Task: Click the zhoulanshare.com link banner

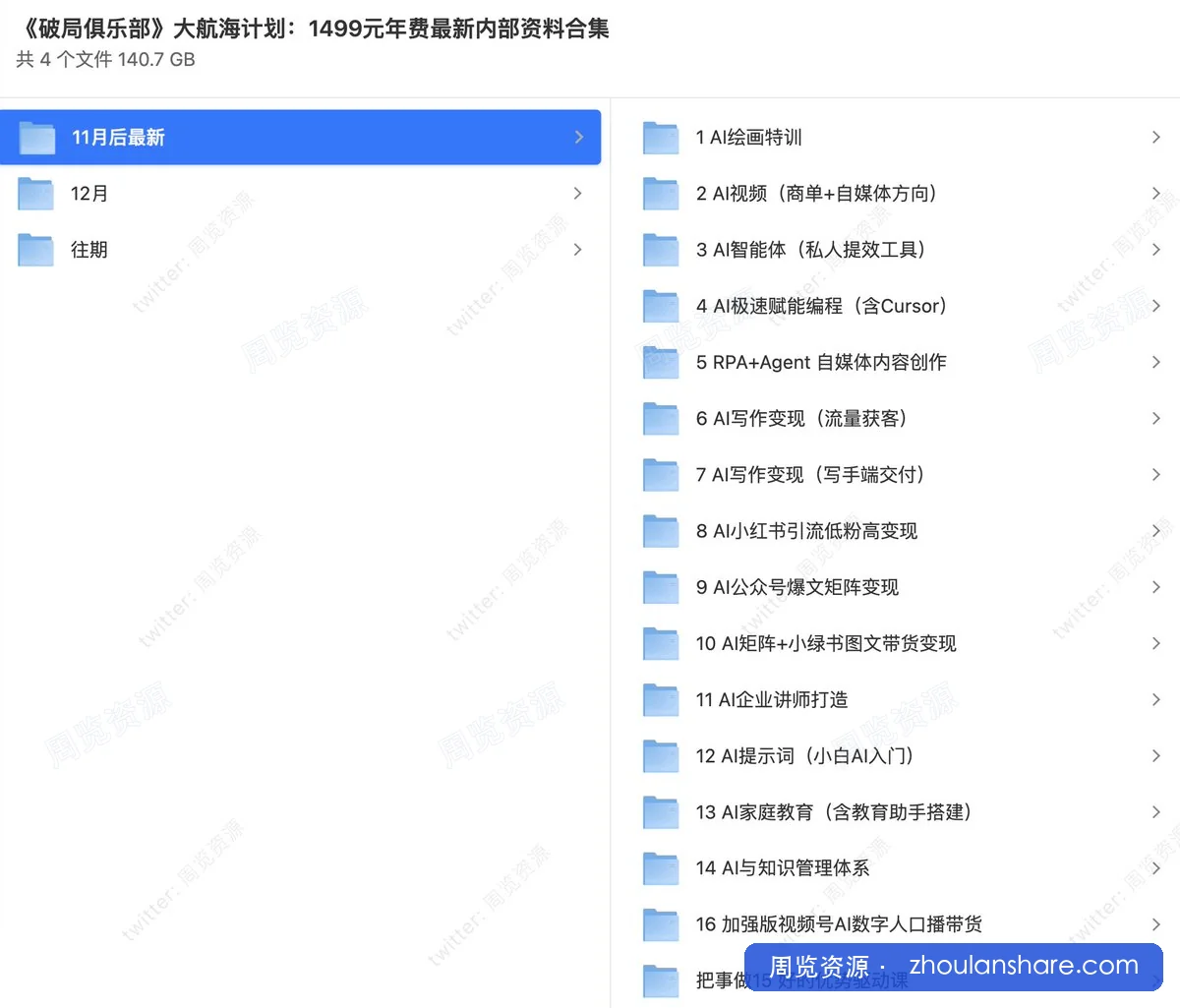Action: (954, 967)
